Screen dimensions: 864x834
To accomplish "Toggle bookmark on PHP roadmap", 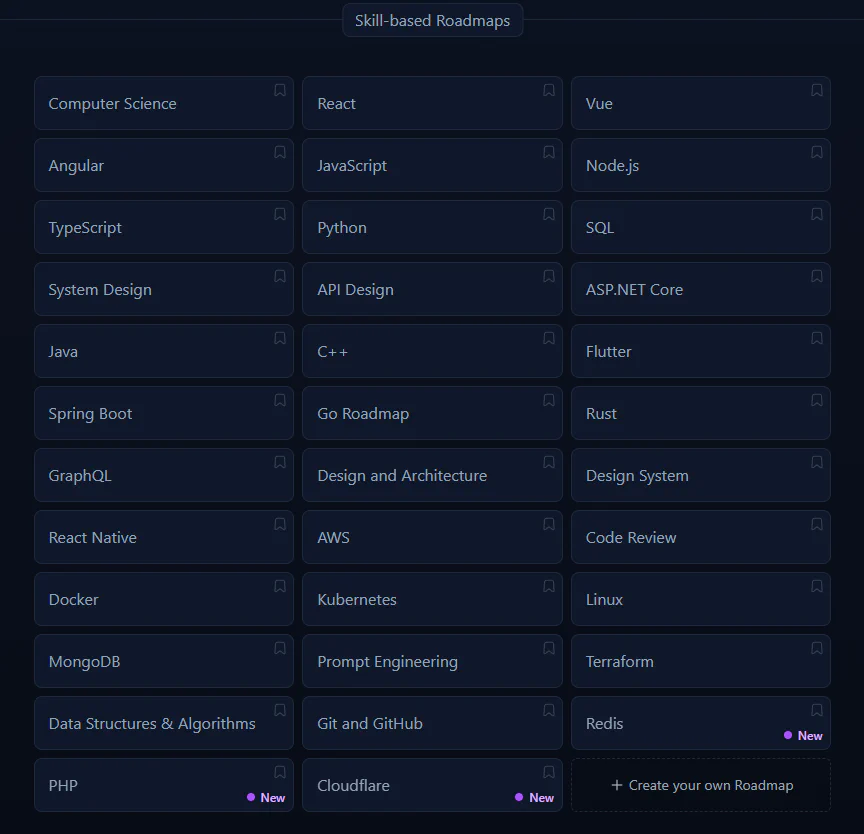I will point(280,772).
